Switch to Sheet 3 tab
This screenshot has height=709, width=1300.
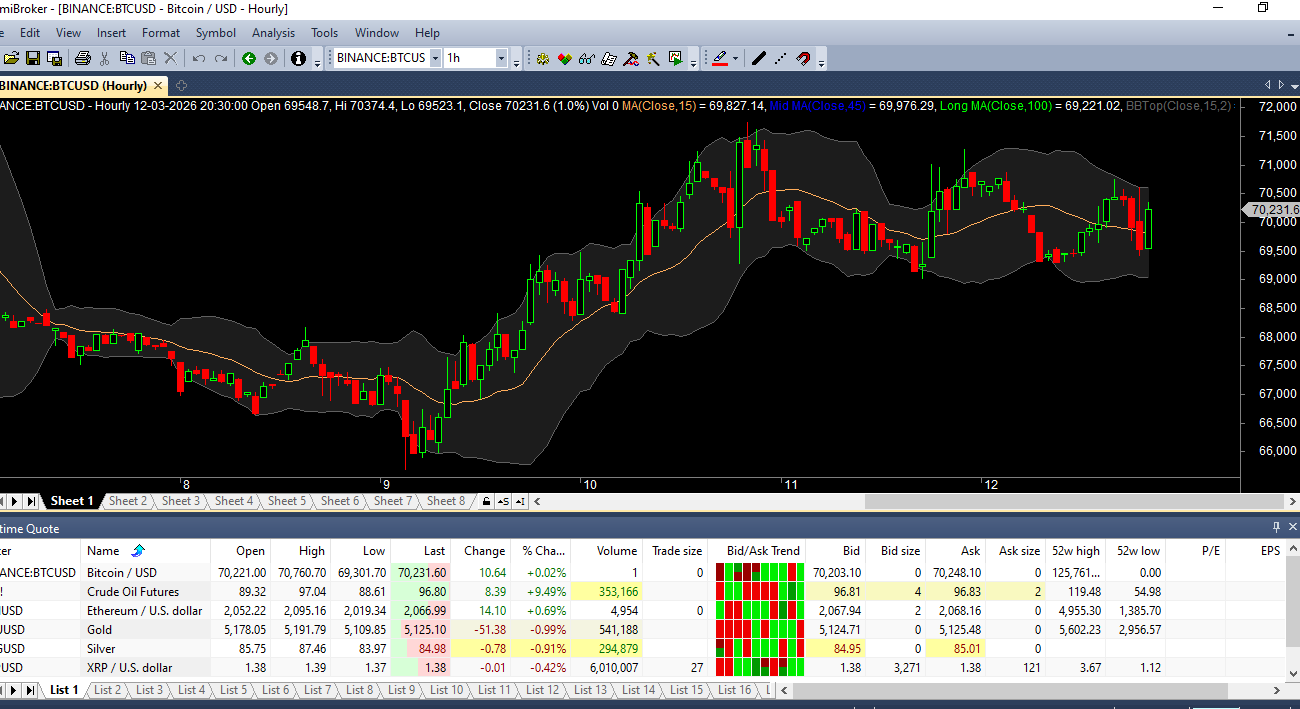pos(180,501)
